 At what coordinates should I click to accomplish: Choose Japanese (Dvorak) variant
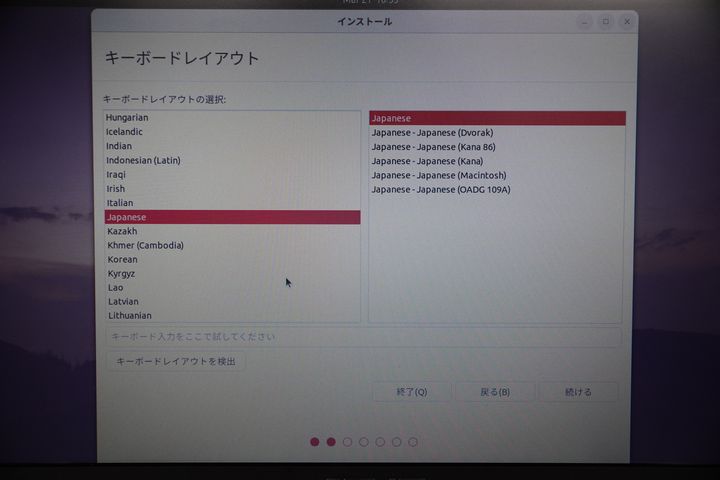497,133
